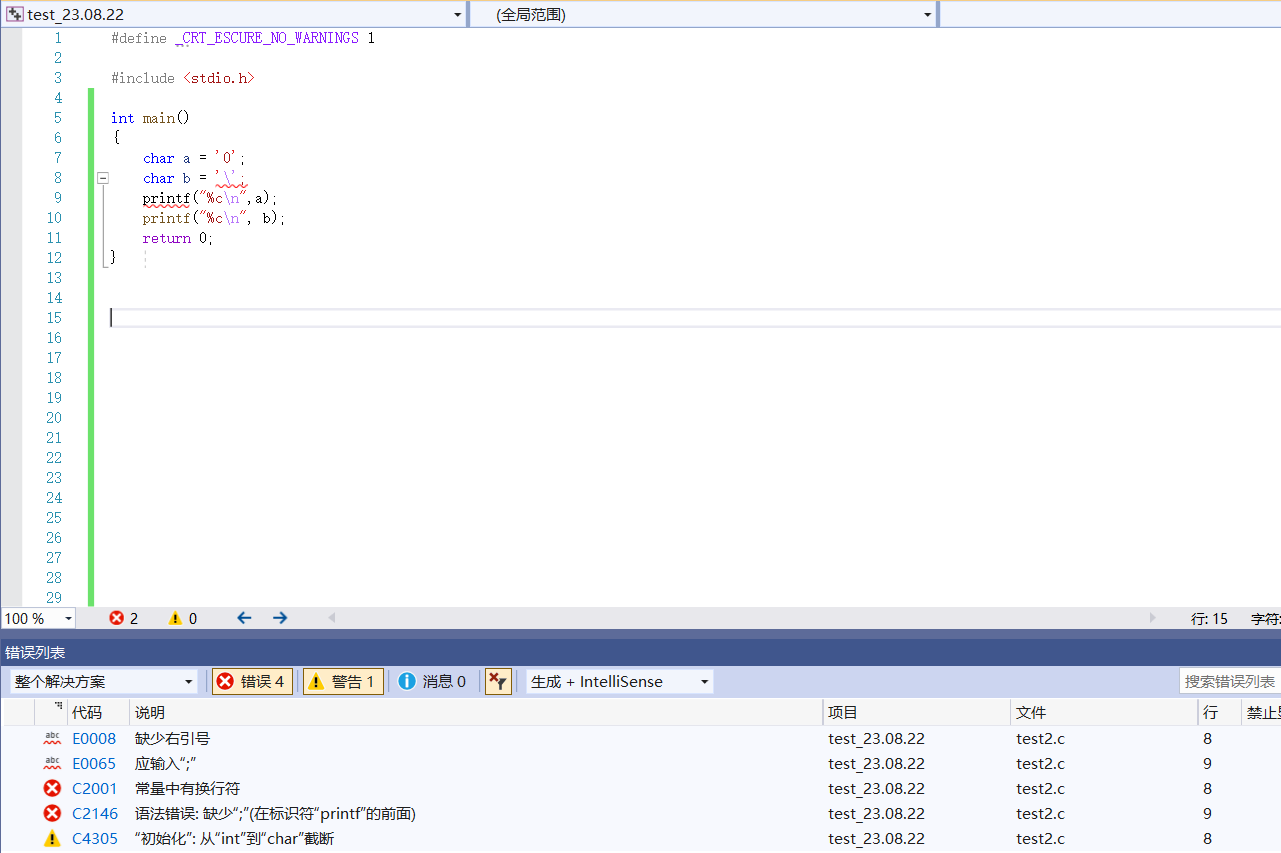Open the E0008 error code link
This screenshot has width=1281, height=853.
pyautogui.click(x=94, y=738)
